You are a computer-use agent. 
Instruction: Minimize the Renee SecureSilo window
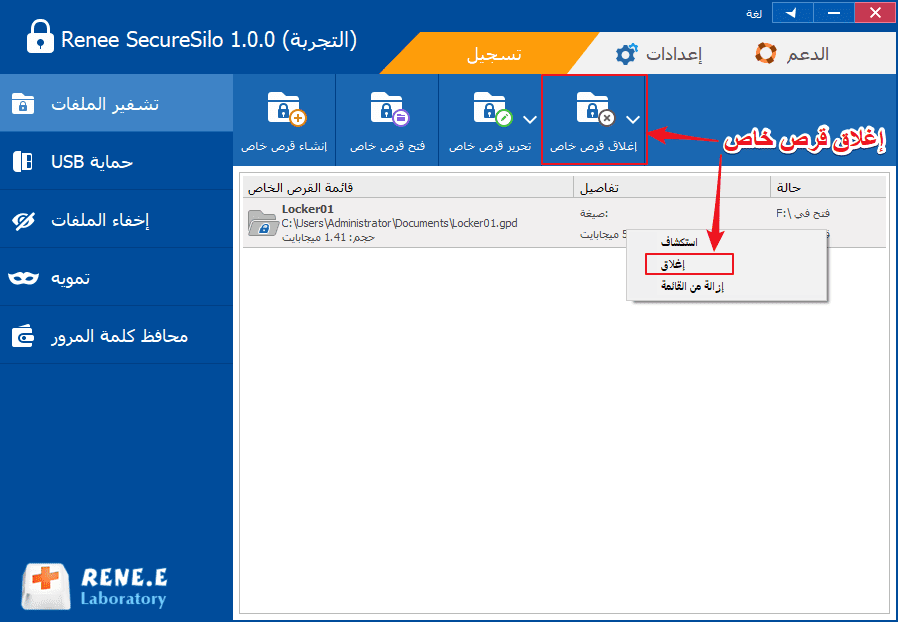pyautogui.click(x=833, y=12)
